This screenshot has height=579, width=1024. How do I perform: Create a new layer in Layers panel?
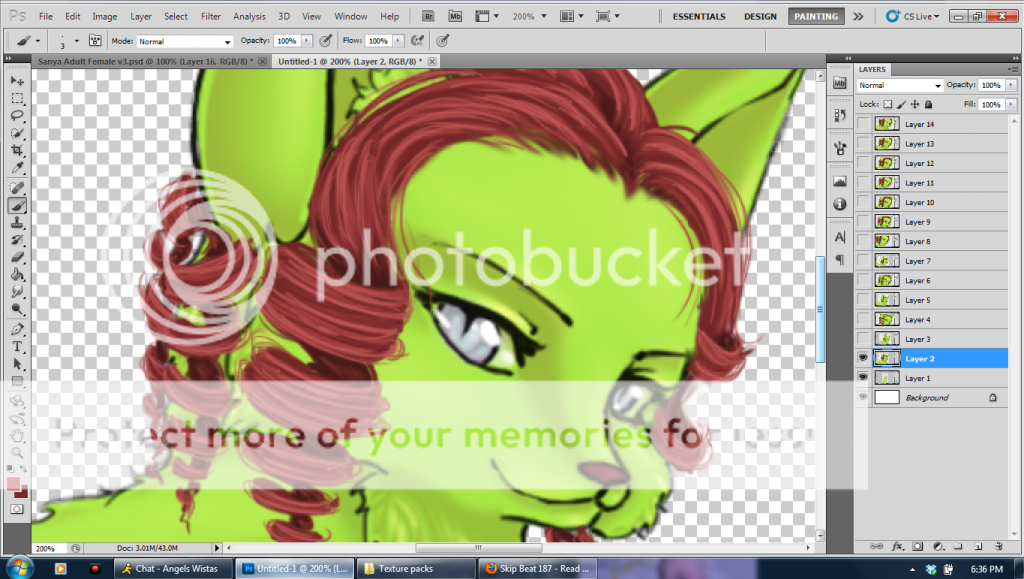pyautogui.click(x=978, y=547)
